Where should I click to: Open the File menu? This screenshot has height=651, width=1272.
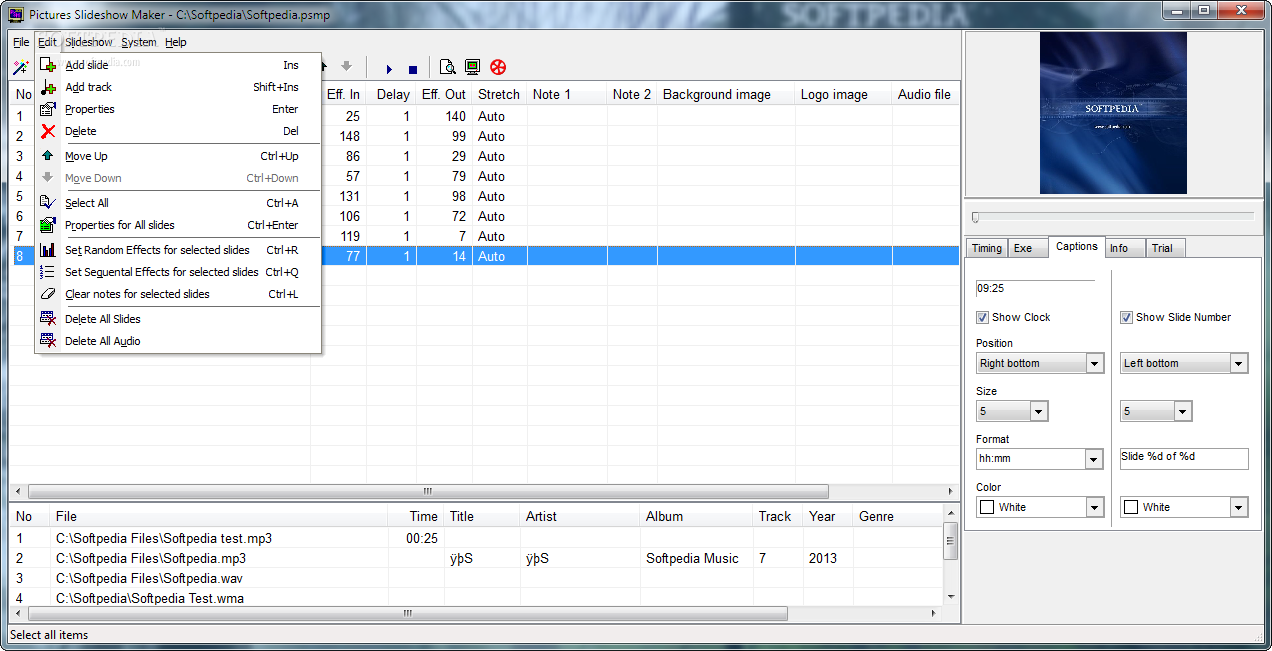pos(21,42)
